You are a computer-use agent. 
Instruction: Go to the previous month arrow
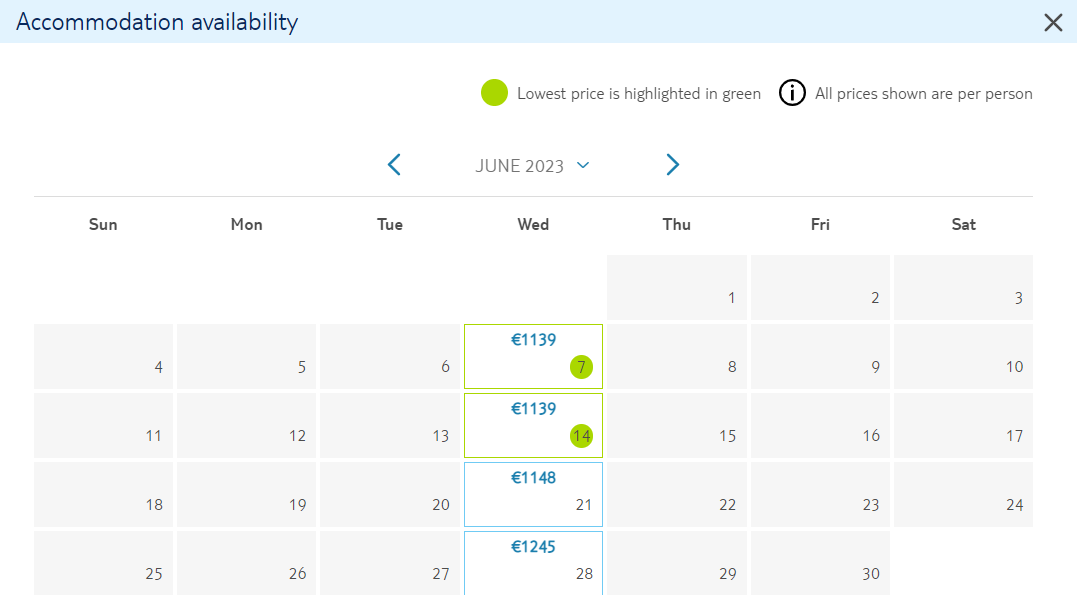[394, 165]
